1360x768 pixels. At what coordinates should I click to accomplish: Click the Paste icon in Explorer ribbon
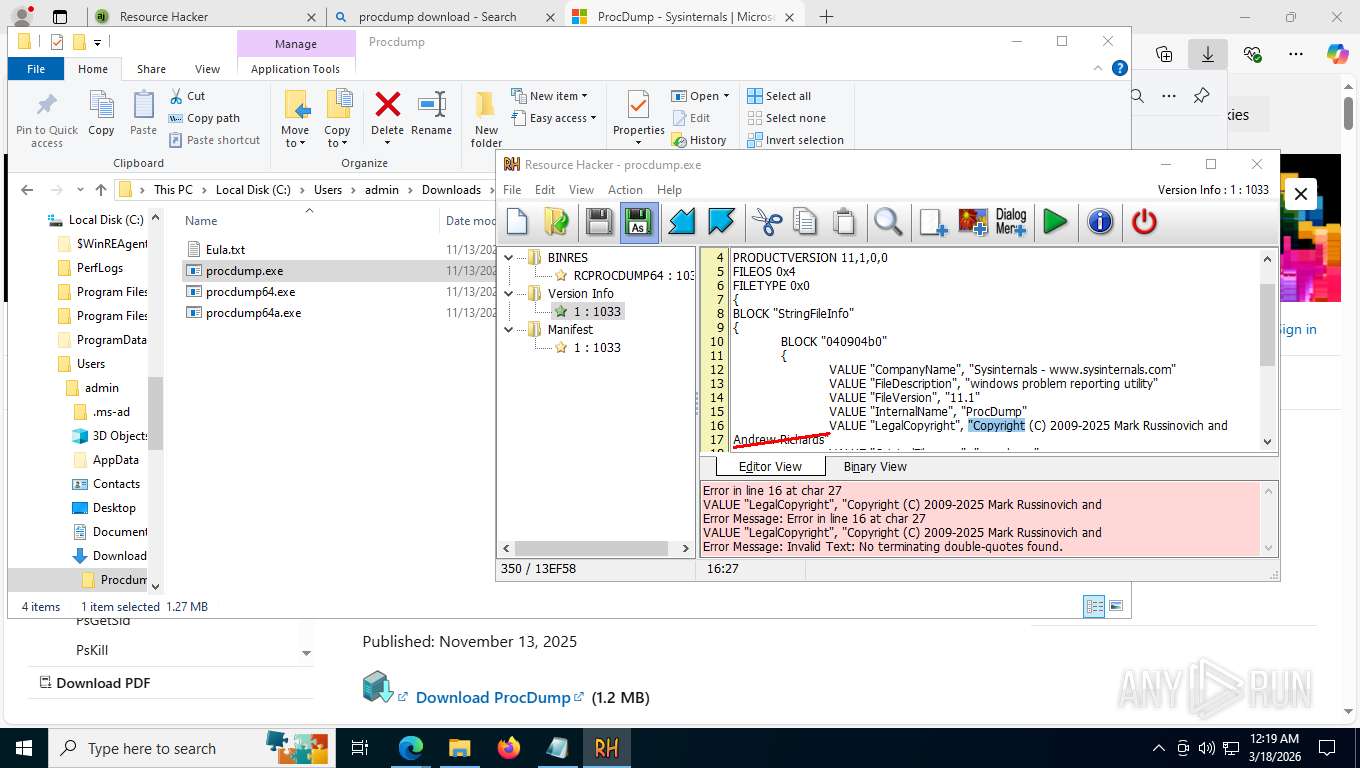pos(143,114)
